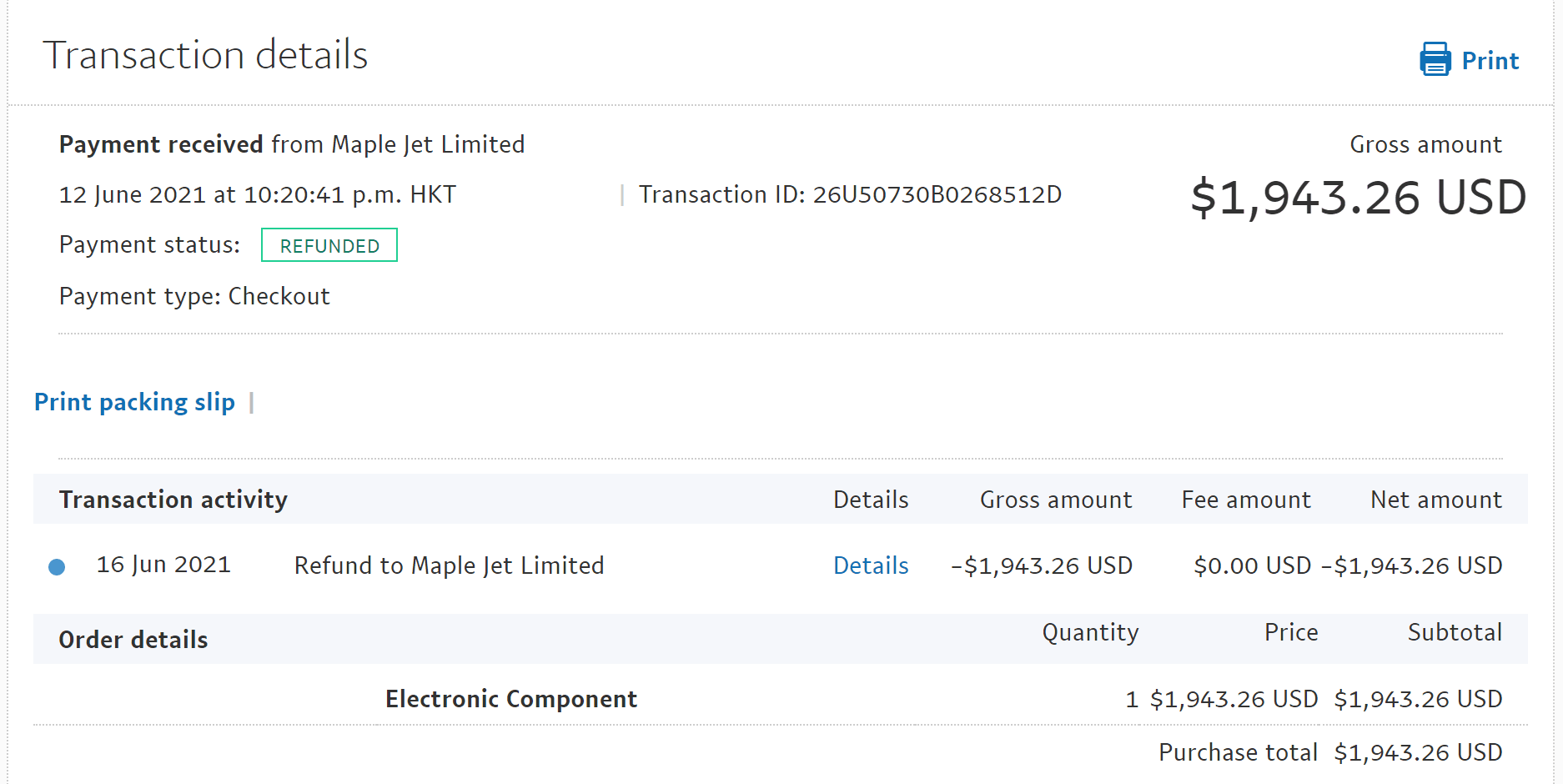The image size is (1563, 784).
Task: Click the Purchase total label
Action: (1238, 752)
